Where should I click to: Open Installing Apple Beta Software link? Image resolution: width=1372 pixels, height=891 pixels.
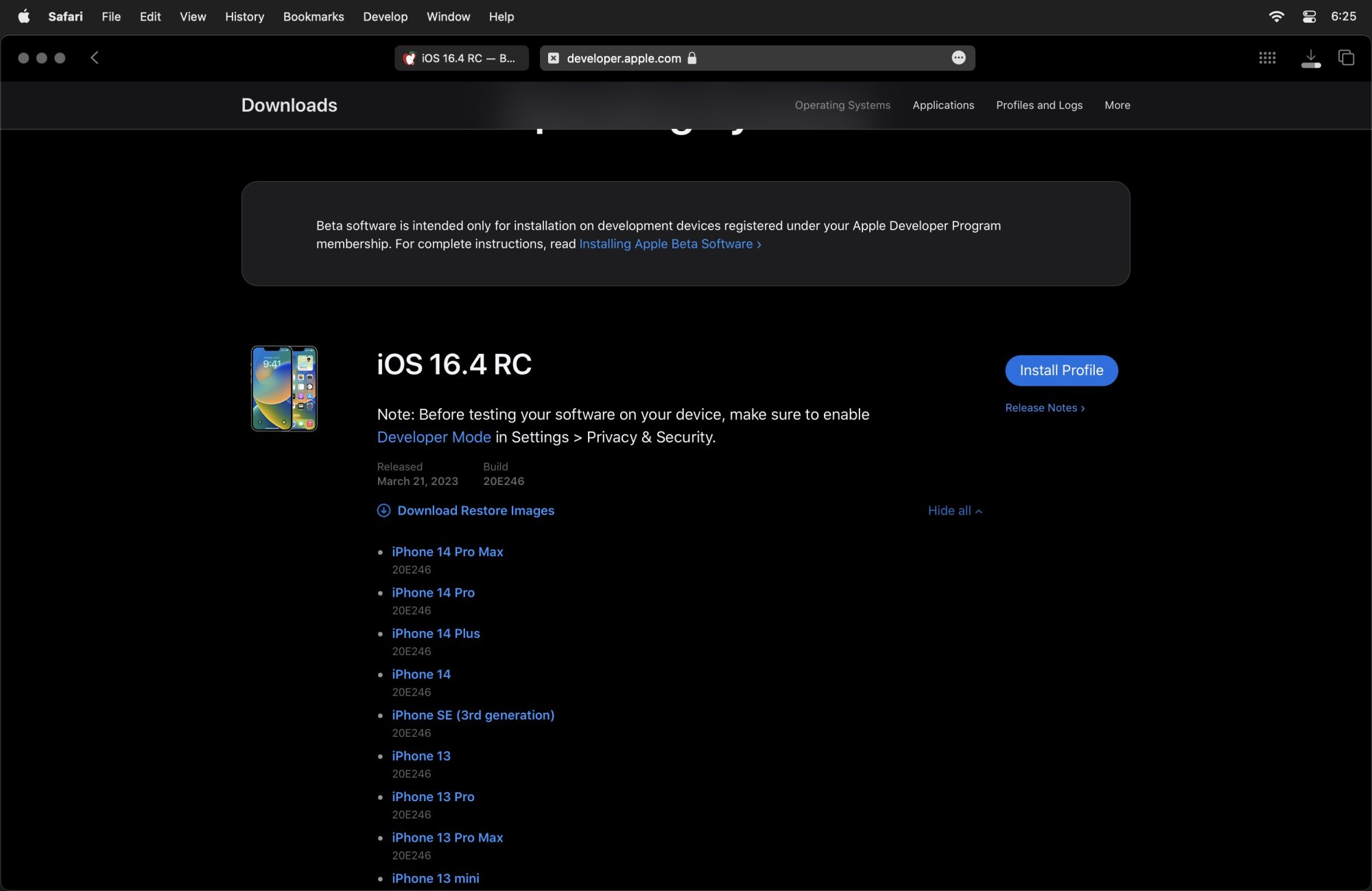pos(670,244)
